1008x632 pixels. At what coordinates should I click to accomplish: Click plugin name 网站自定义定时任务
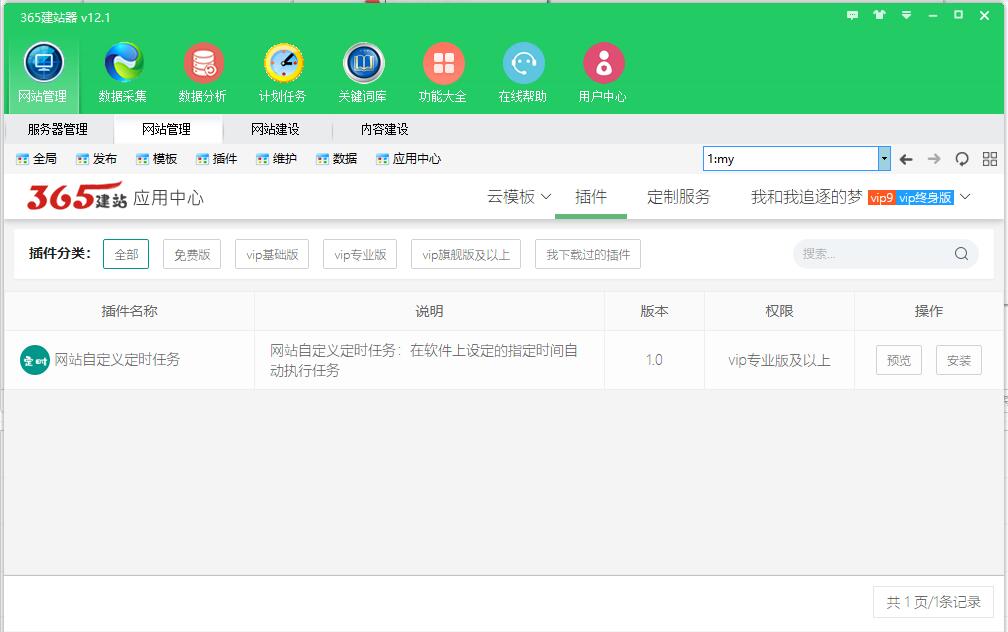117,359
